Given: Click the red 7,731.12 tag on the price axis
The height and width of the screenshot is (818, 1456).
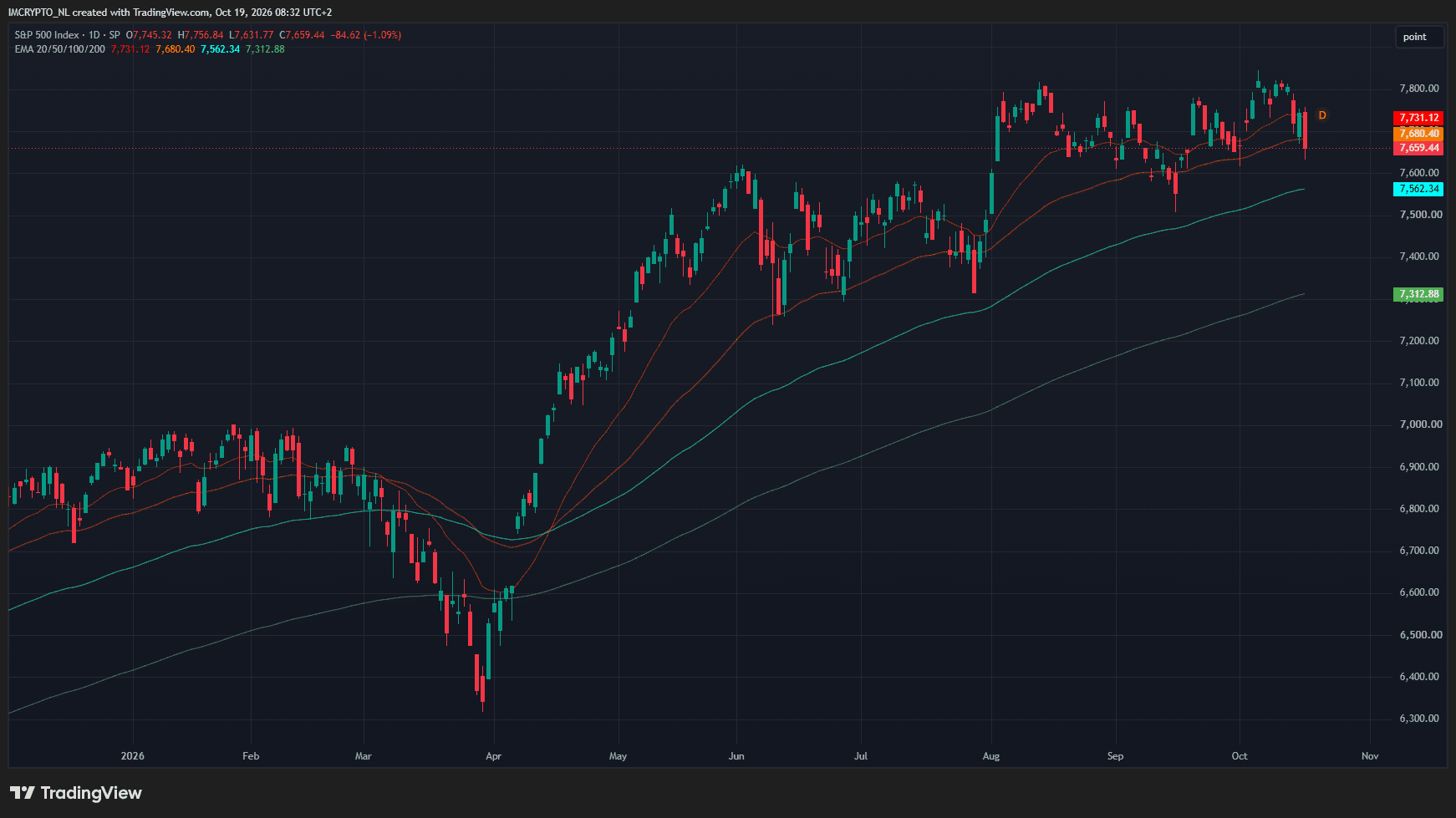Looking at the screenshot, I should (1418, 118).
